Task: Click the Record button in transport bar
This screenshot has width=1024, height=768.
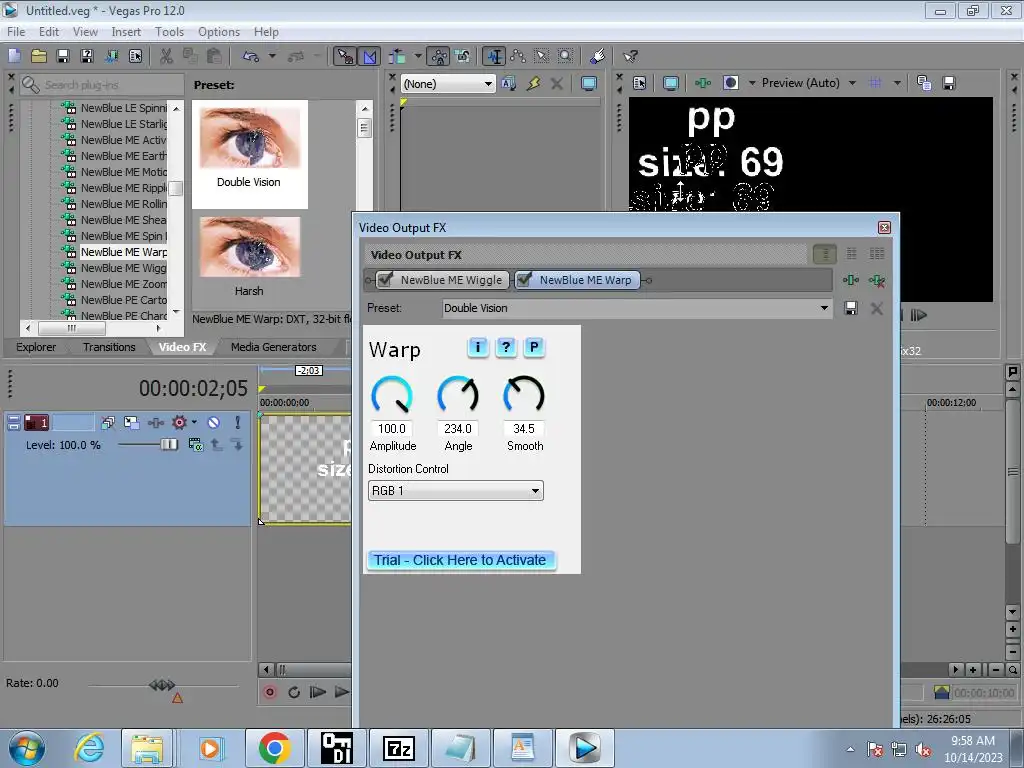Action: click(270, 692)
